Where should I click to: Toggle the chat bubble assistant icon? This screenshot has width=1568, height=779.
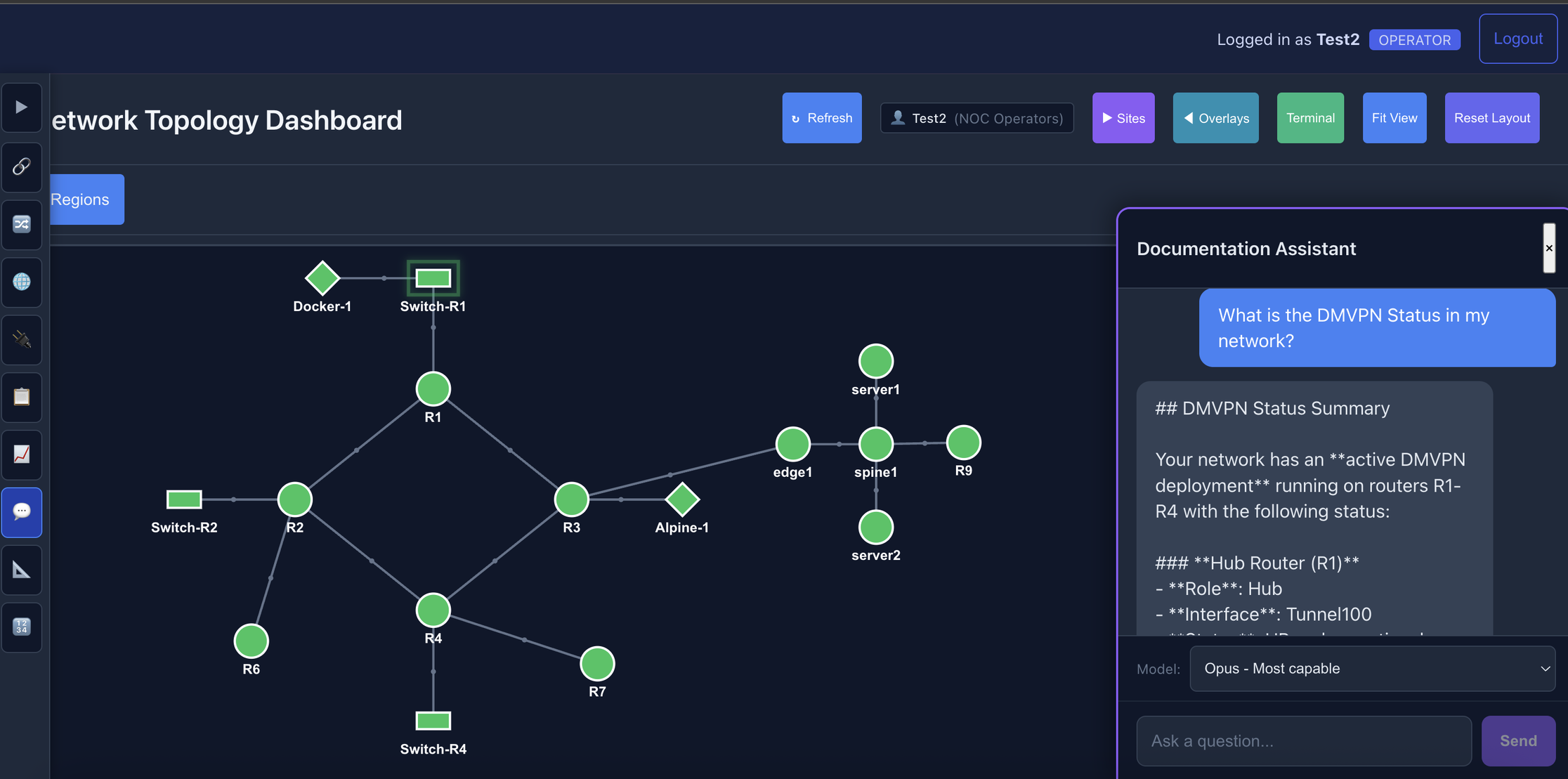tap(22, 512)
